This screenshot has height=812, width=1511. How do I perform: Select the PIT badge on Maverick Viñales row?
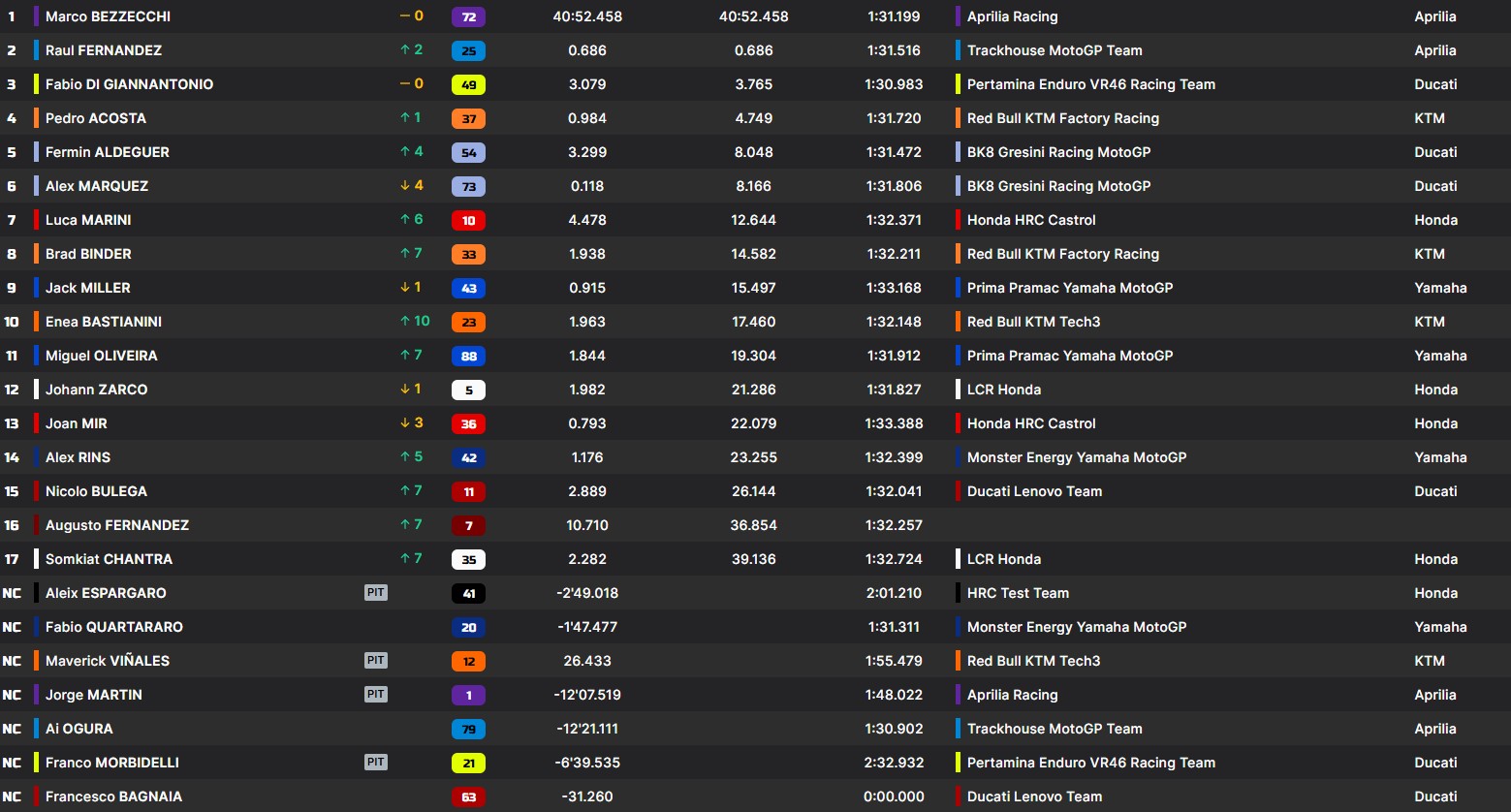click(x=376, y=660)
